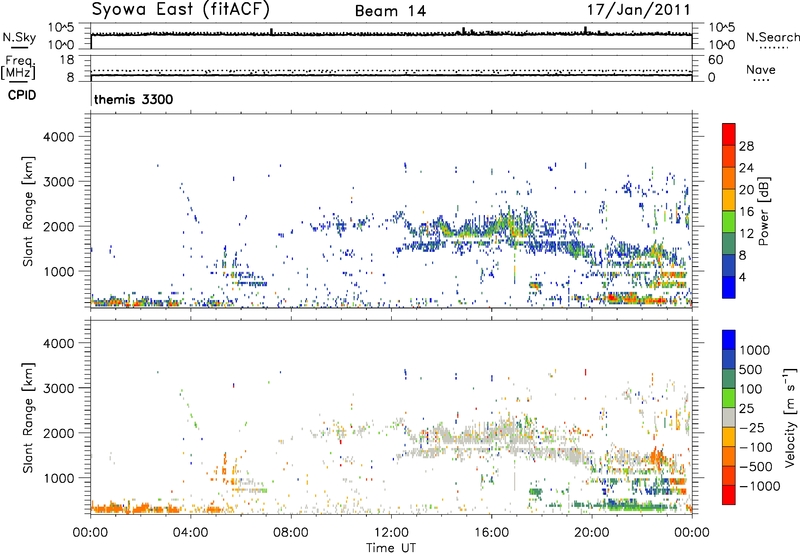Click the '4' Power colorbar tick
This screenshot has width=800, height=554.
pyautogui.click(x=743, y=278)
